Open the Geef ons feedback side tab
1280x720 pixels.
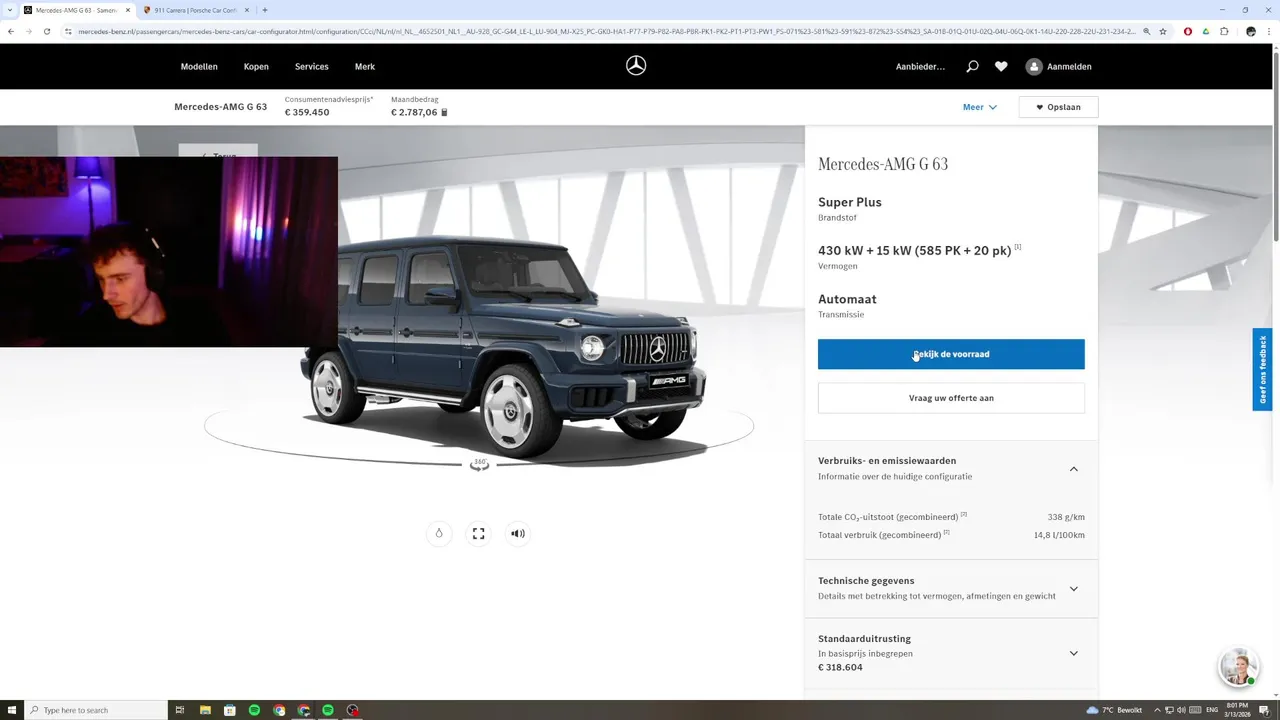pyautogui.click(x=1262, y=369)
